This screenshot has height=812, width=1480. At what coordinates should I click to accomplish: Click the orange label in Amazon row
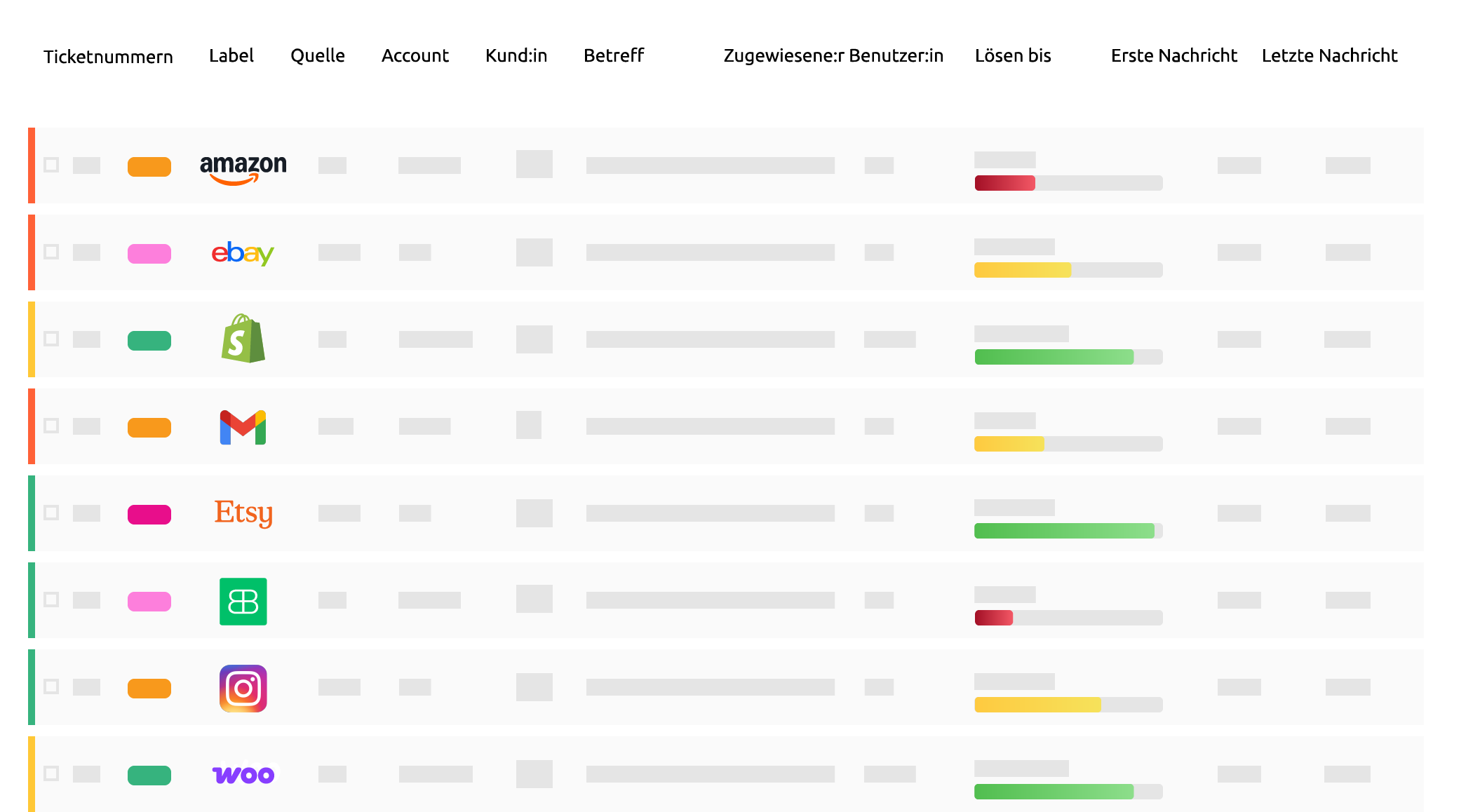(149, 167)
